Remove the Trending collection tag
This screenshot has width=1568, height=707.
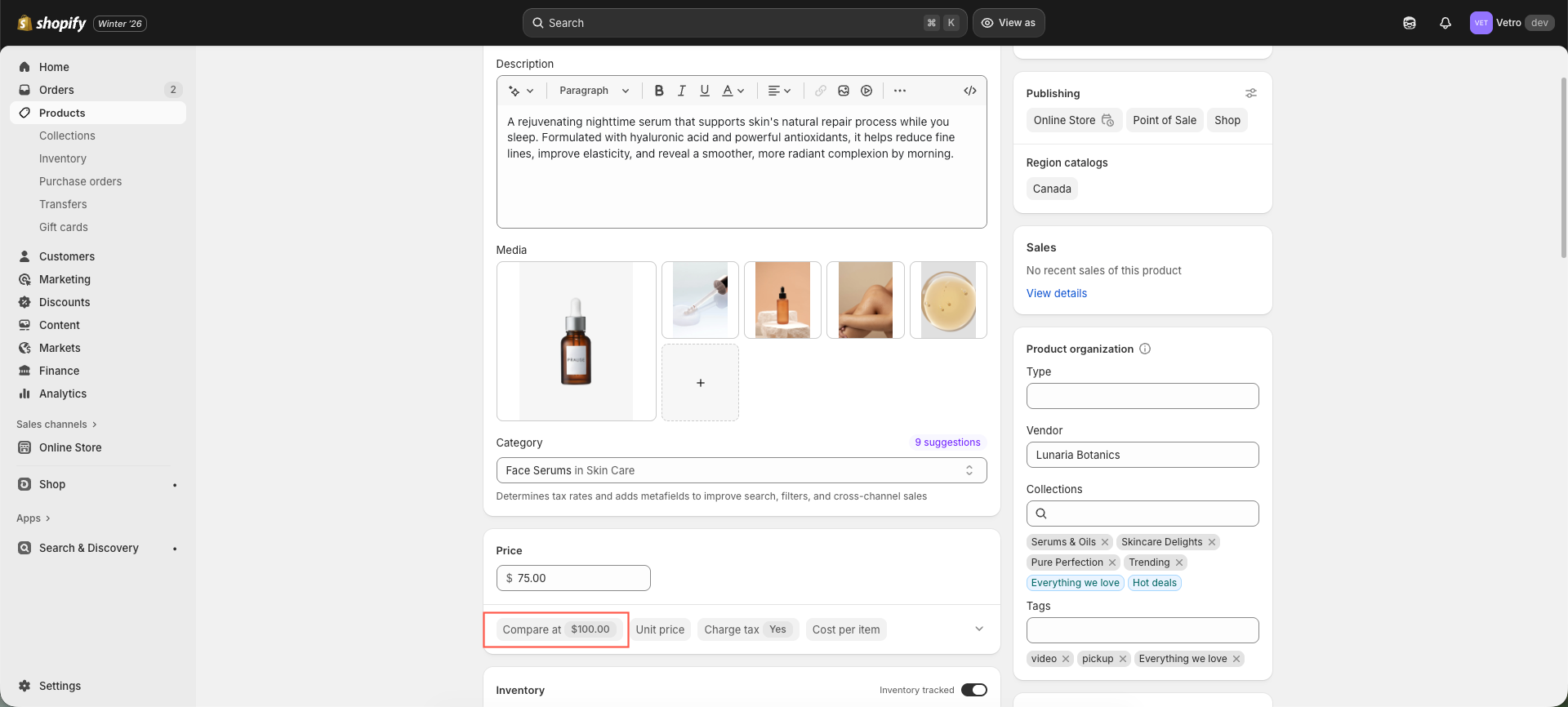pyautogui.click(x=1179, y=562)
